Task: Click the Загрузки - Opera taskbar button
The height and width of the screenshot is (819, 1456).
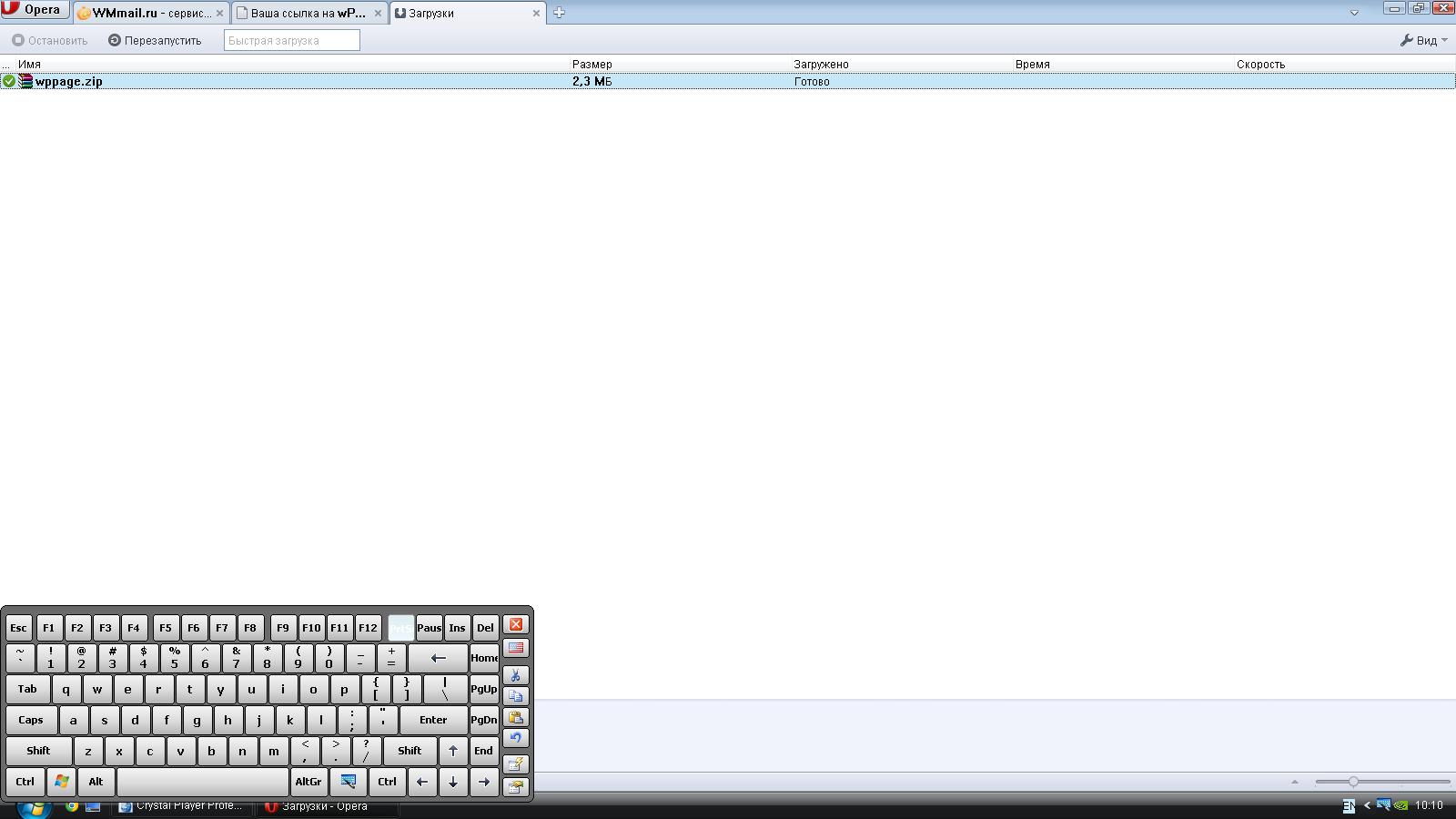Action: pyautogui.click(x=326, y=806)
